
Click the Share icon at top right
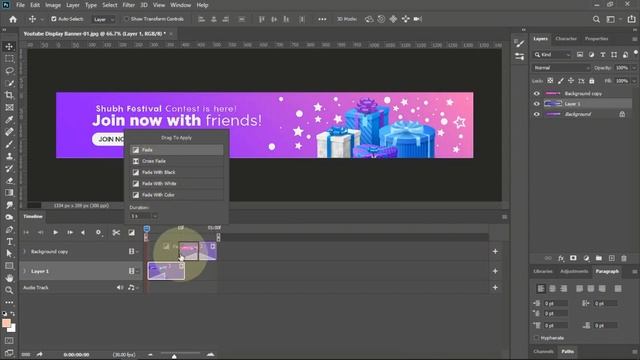pyautogui.click(x=631, y=19)
